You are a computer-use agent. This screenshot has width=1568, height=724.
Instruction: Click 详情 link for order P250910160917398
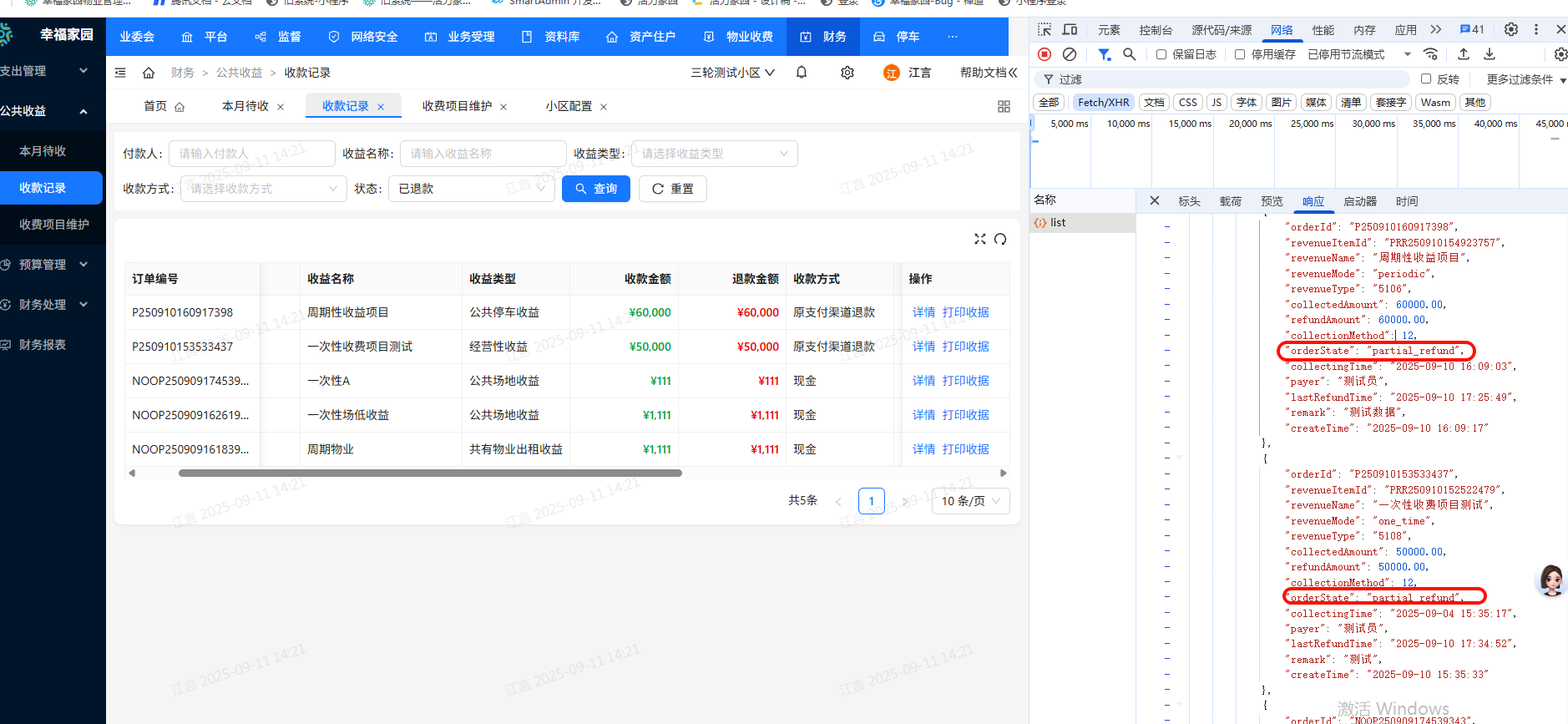coord(923,312)
